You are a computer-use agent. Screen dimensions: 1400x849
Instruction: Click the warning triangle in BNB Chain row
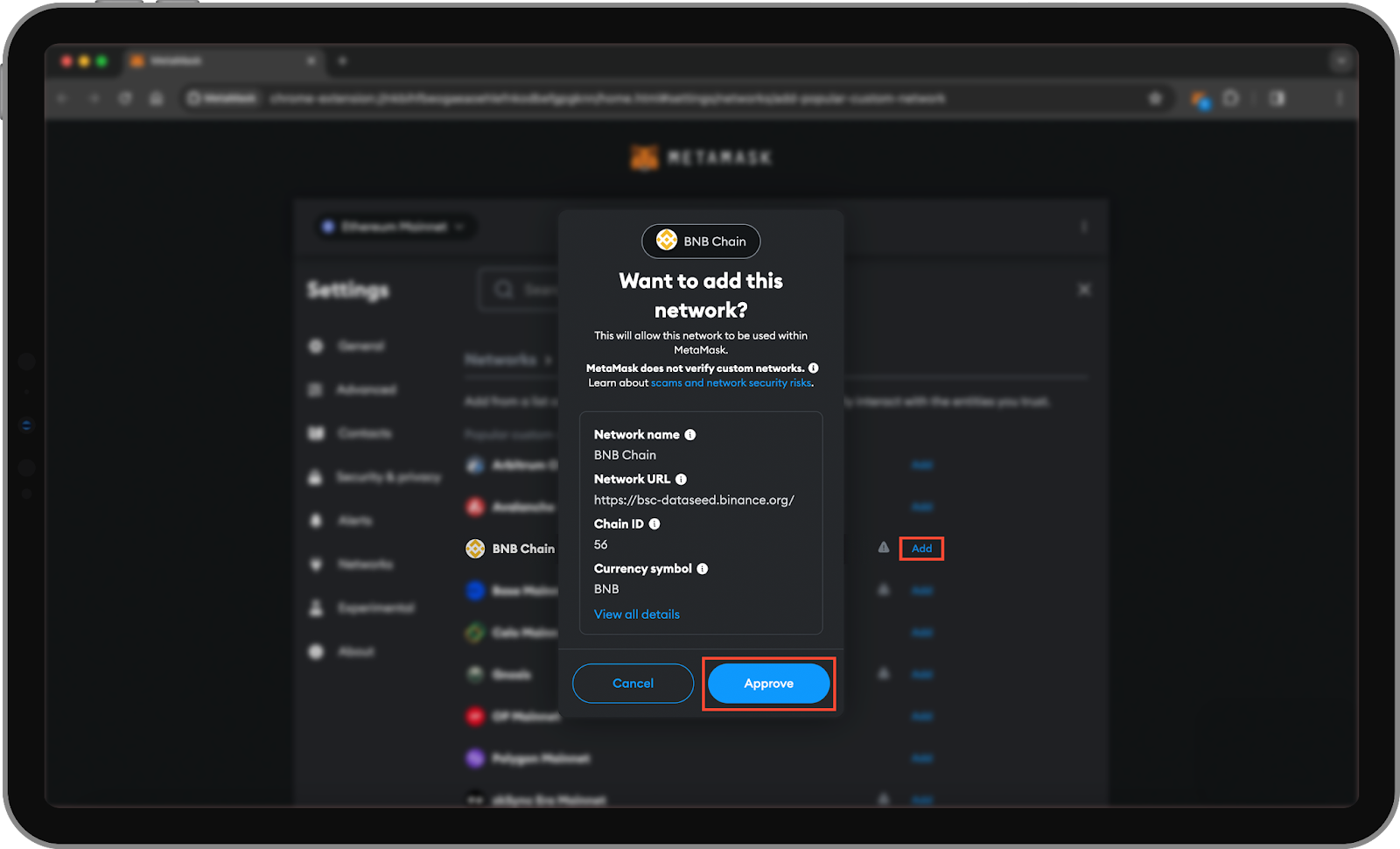click(884, 548)
